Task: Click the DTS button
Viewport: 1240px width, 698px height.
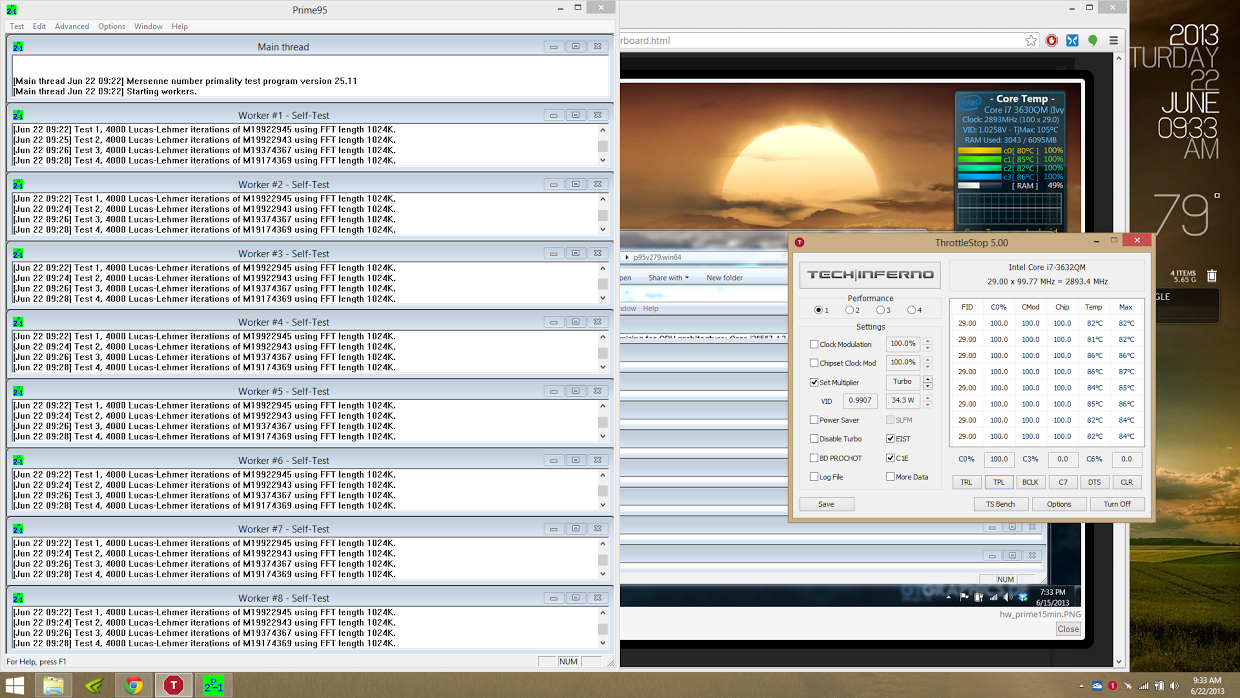Action: tap(1094, 482)
